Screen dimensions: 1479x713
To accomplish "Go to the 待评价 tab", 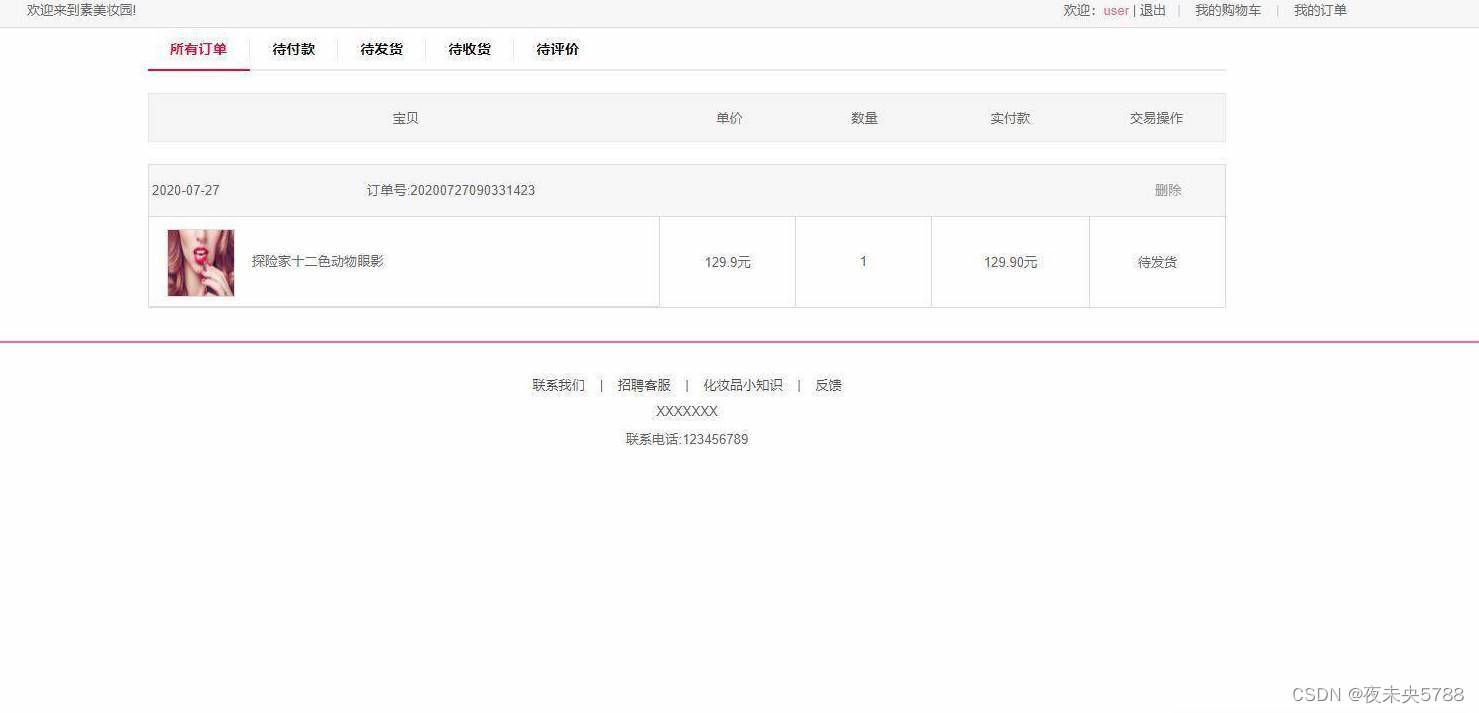I will (x=557, y=49).
